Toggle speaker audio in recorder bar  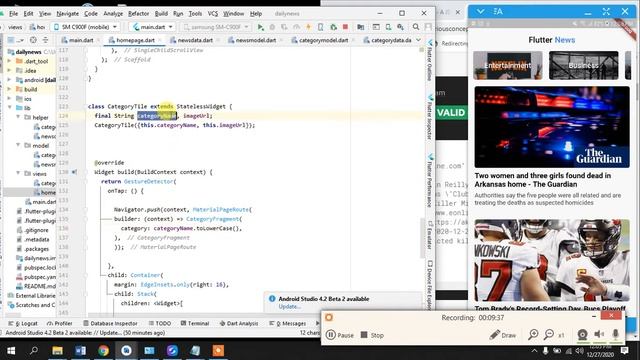point(599,335)
